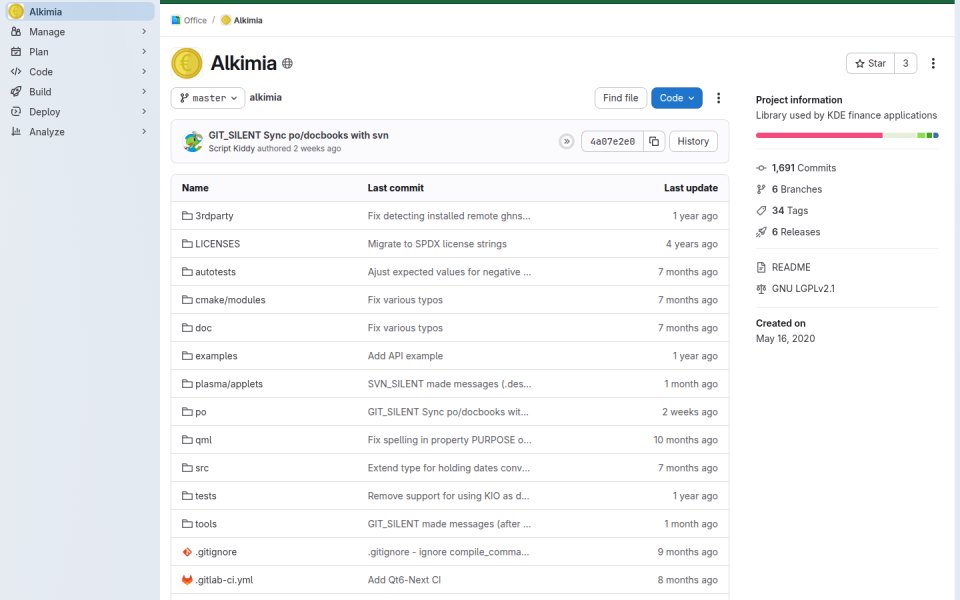Open GIT_SILENT Sync po/docbooks commit title
This screenshot has width=960, height=600.
pos(298,135)
